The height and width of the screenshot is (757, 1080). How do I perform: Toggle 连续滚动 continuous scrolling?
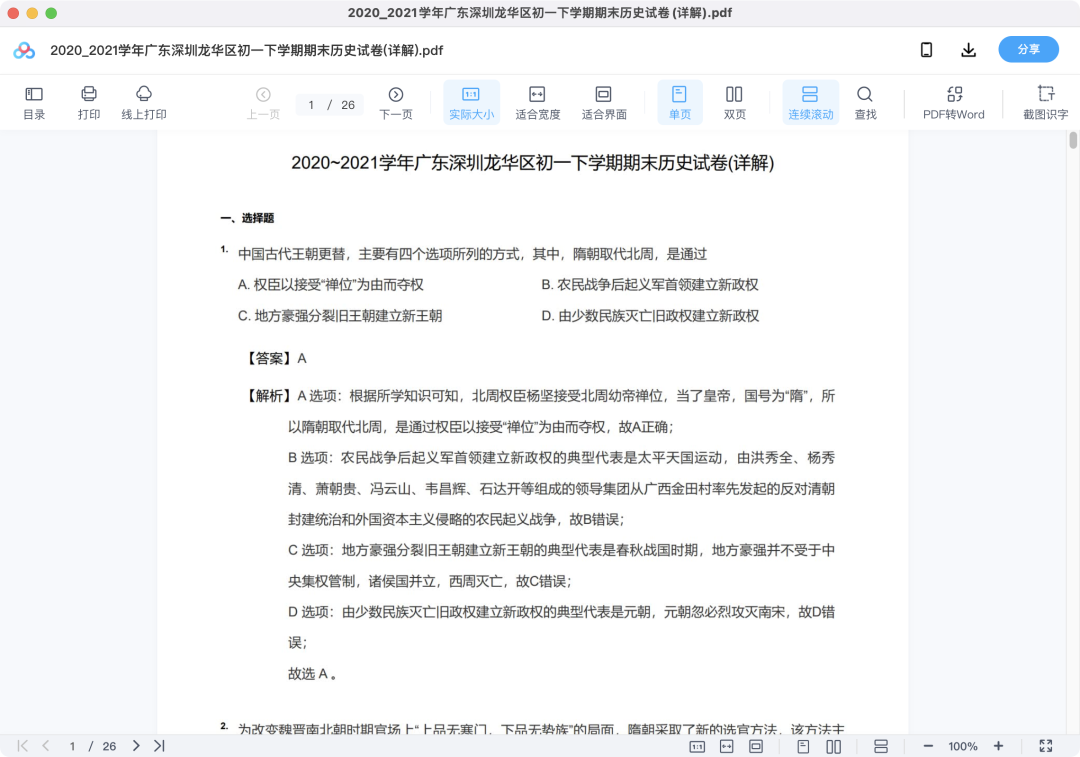[x=811, y=103]
